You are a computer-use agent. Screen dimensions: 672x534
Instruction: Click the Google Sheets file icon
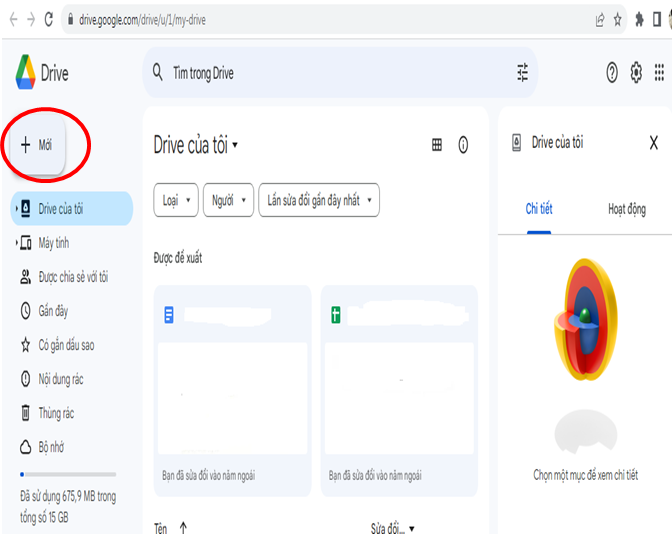[x=336, y=315]
